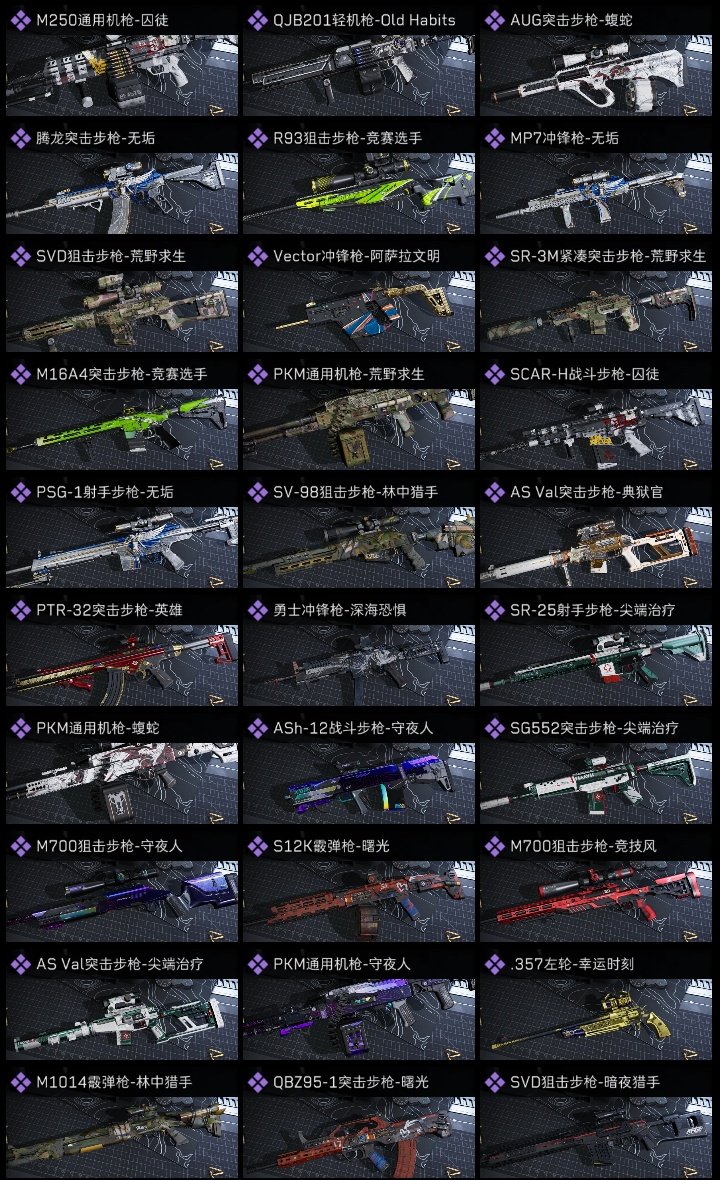Open the AS Val突击步枪-典狱官 skin thumbnail

click(x=596, y=547)
